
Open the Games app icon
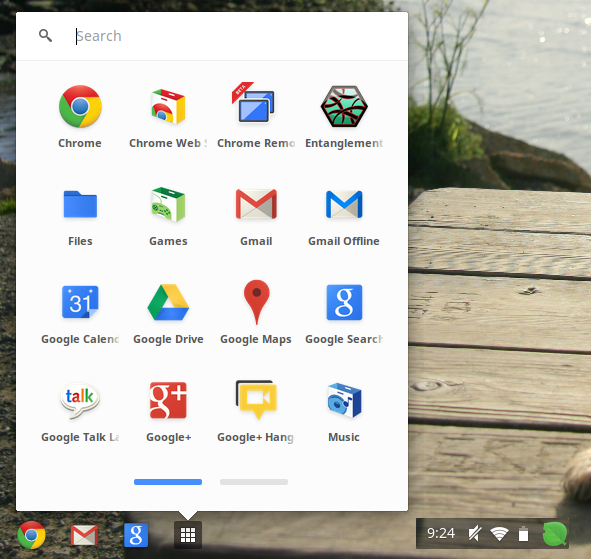[x=168, y=204]
